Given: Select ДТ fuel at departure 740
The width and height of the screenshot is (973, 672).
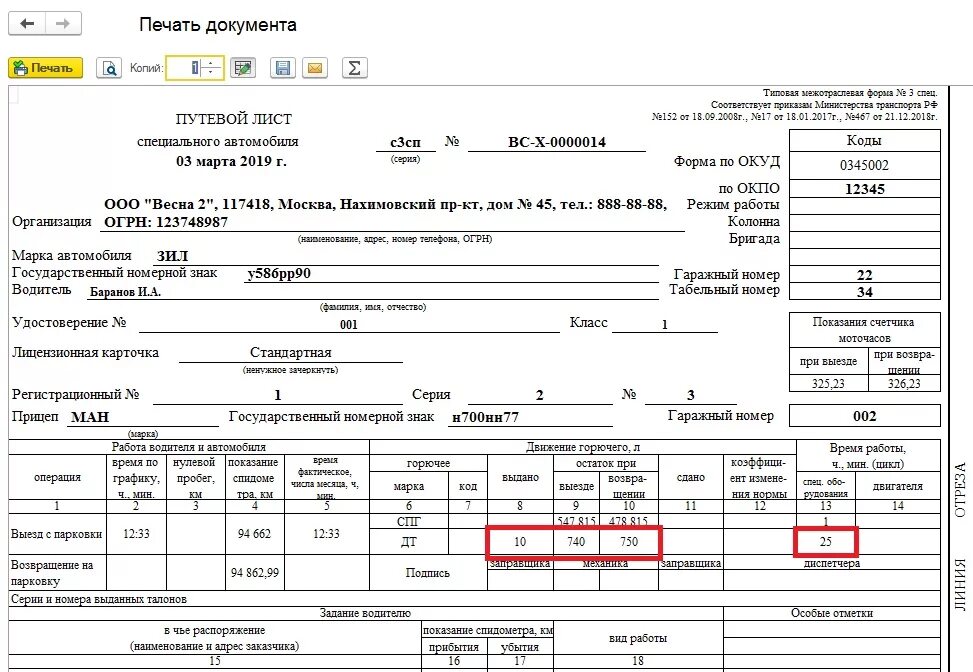Looking at the screenshot, I should coord(576,542).
